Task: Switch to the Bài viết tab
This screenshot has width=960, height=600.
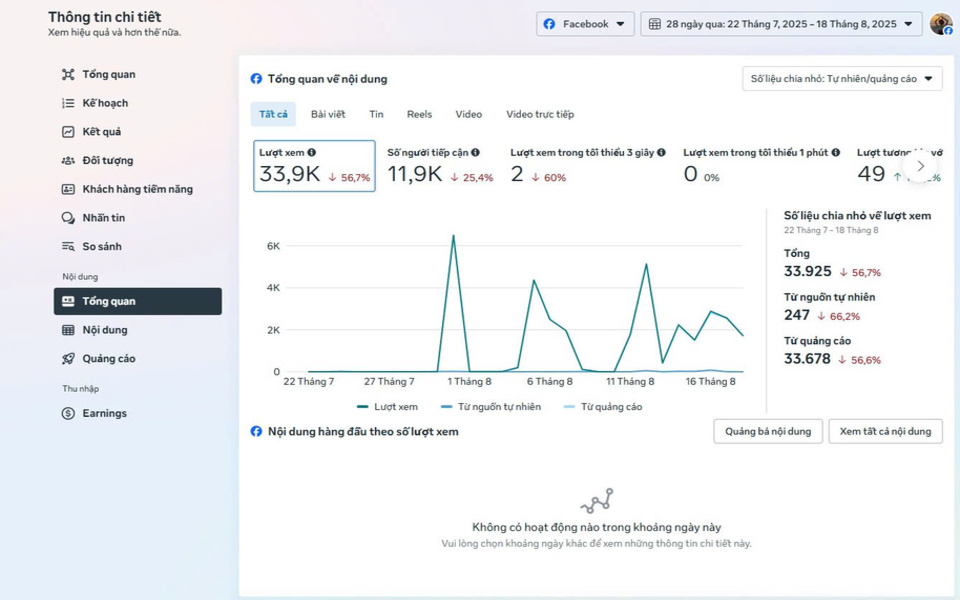Action: click(330, 114)
